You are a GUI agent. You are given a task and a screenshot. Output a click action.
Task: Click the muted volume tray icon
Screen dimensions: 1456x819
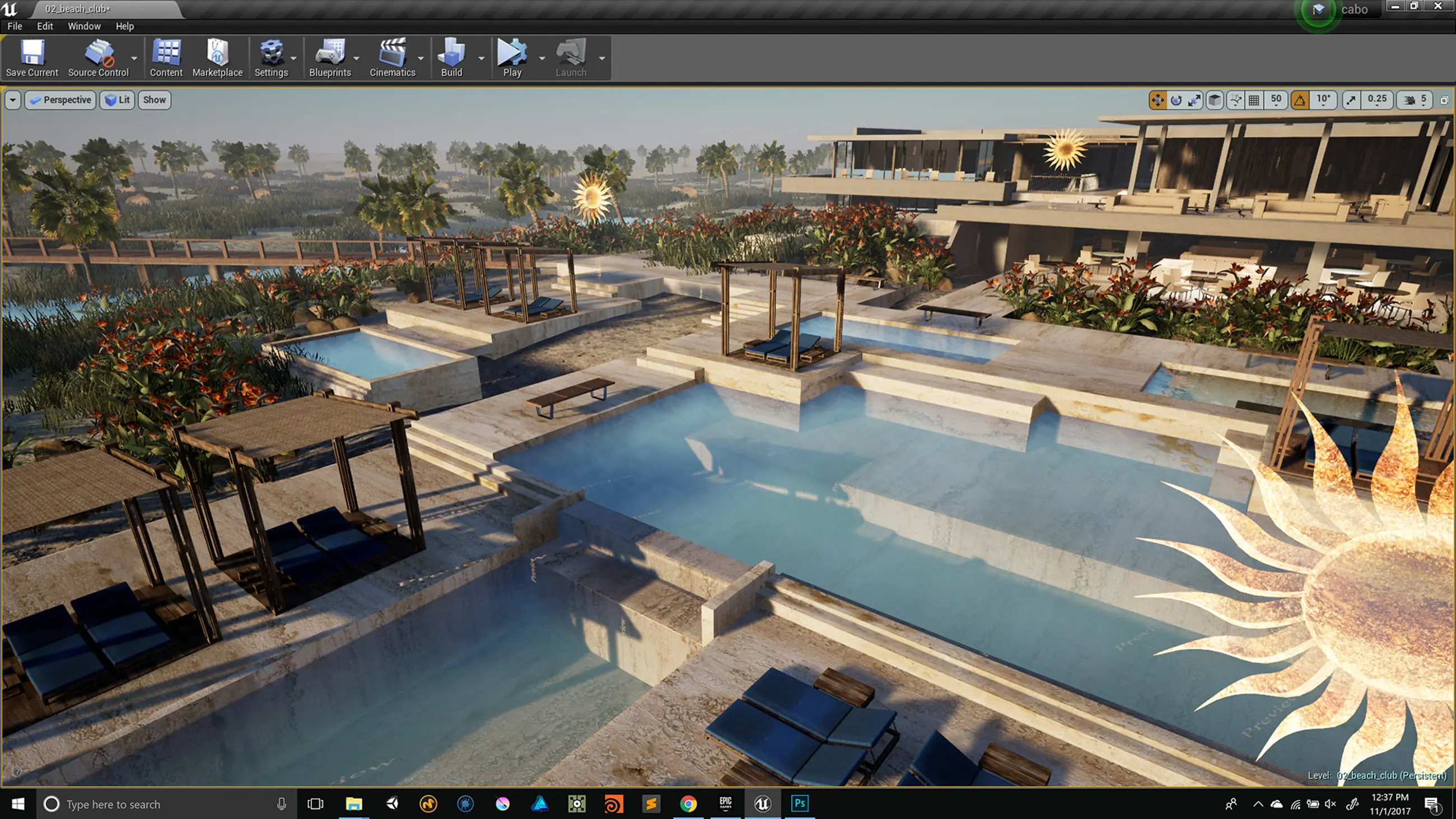point(1331,804)
